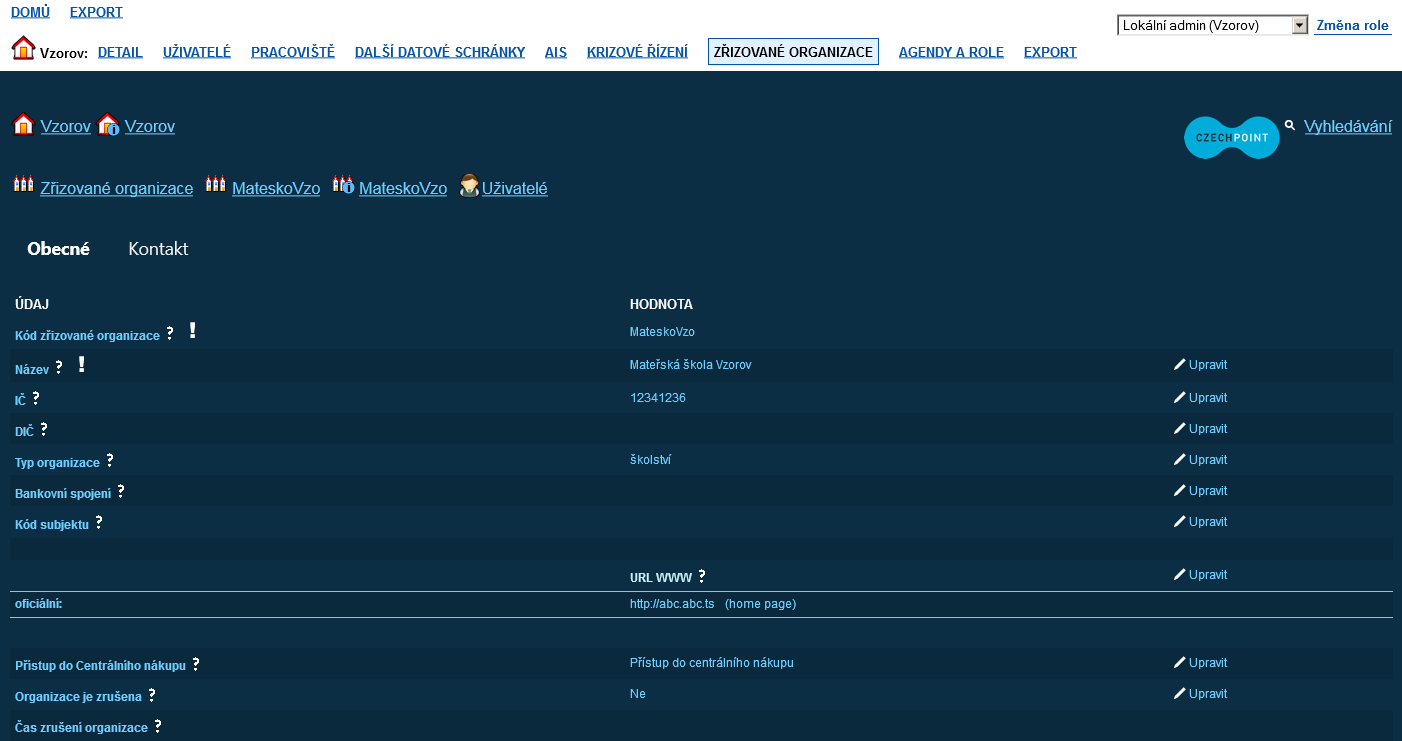Open DALŠÍ DATOVÉ SCHRÁNKY menu item
Viewport: 1402px width, 741px height.
pyautogui.click(x=440, y=52)
